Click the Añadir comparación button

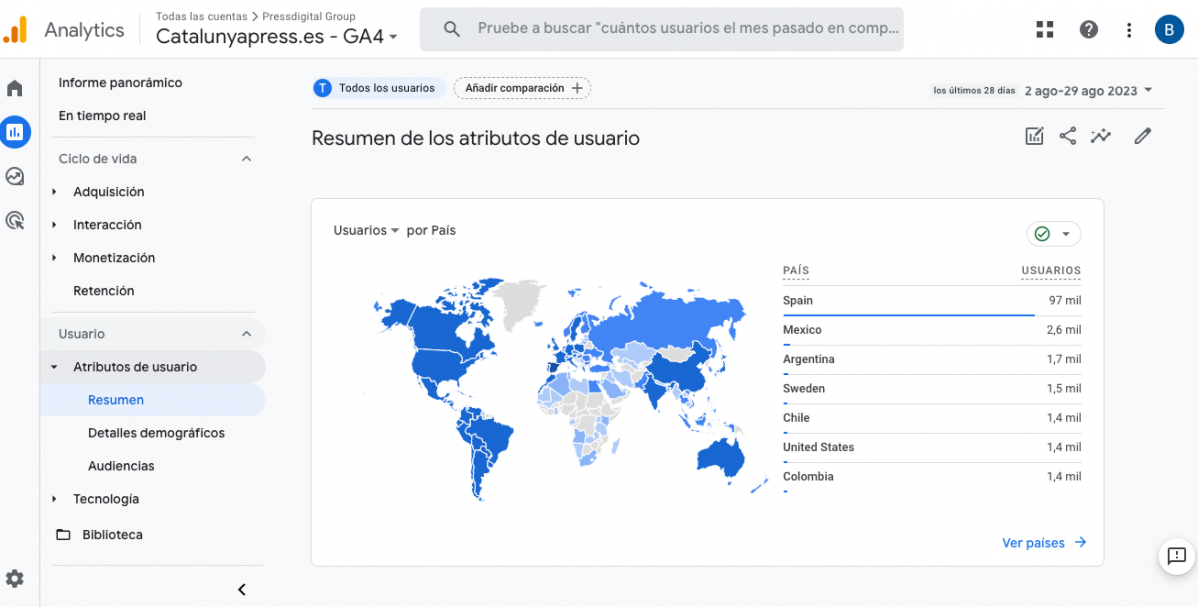[x=522, y=88]
